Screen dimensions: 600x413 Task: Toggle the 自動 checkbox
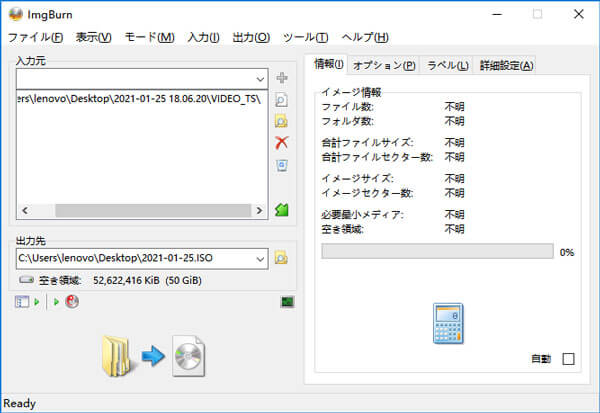pyautogui.click(x=568, y=359)
